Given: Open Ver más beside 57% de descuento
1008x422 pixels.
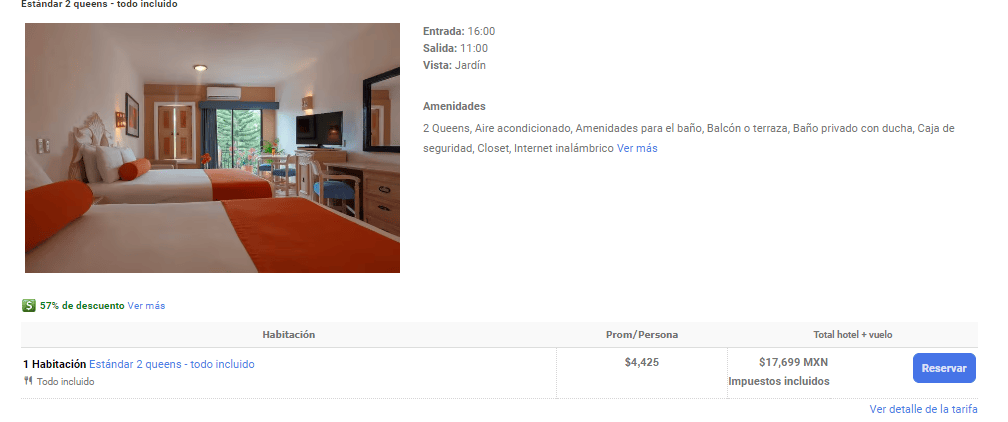Looking at the screenshot, I should [x=146, y=306].
